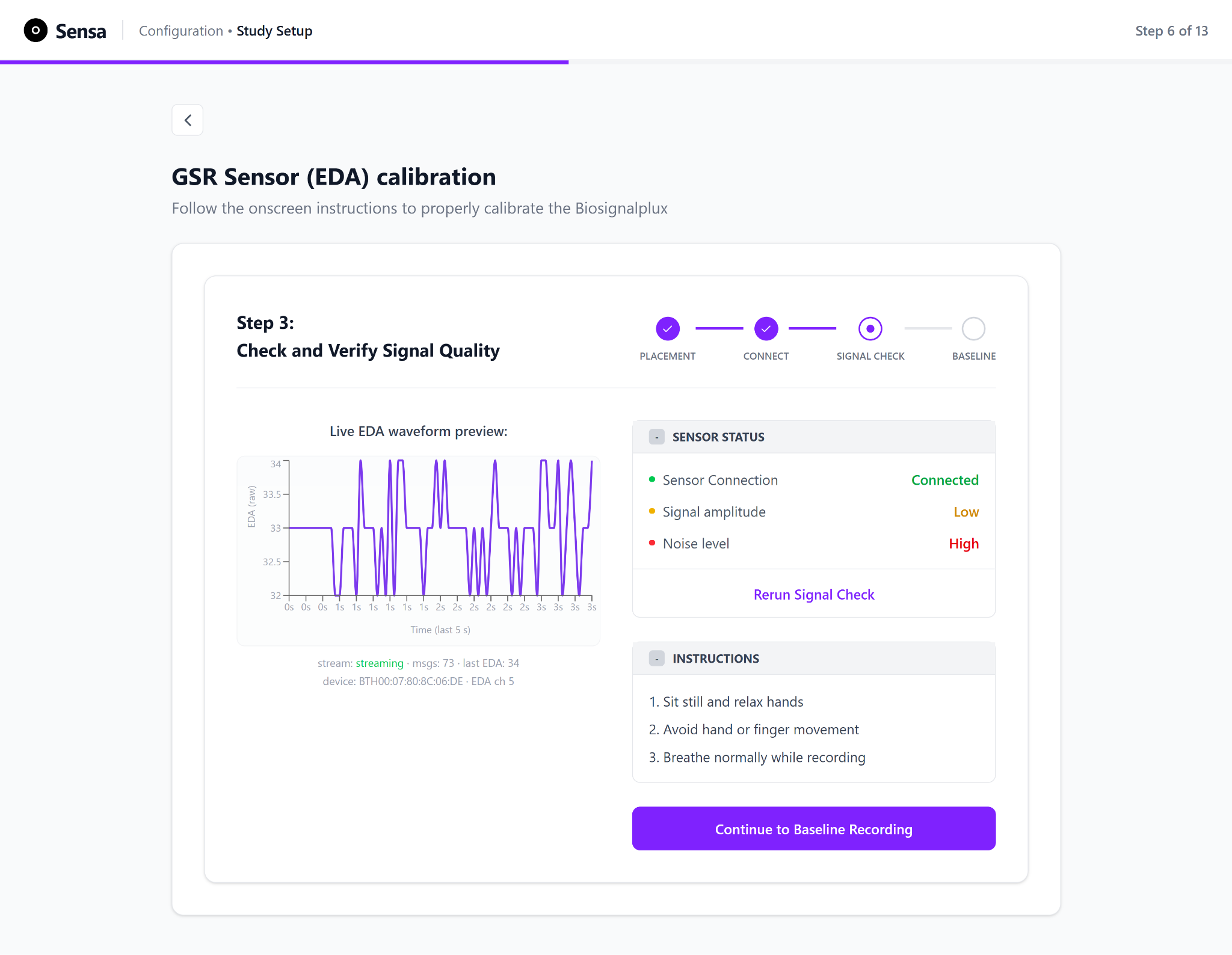Click the 'Live EDA waveform preview' title
This screenshot has height=955, width=1232.
[x=419, y=431]
